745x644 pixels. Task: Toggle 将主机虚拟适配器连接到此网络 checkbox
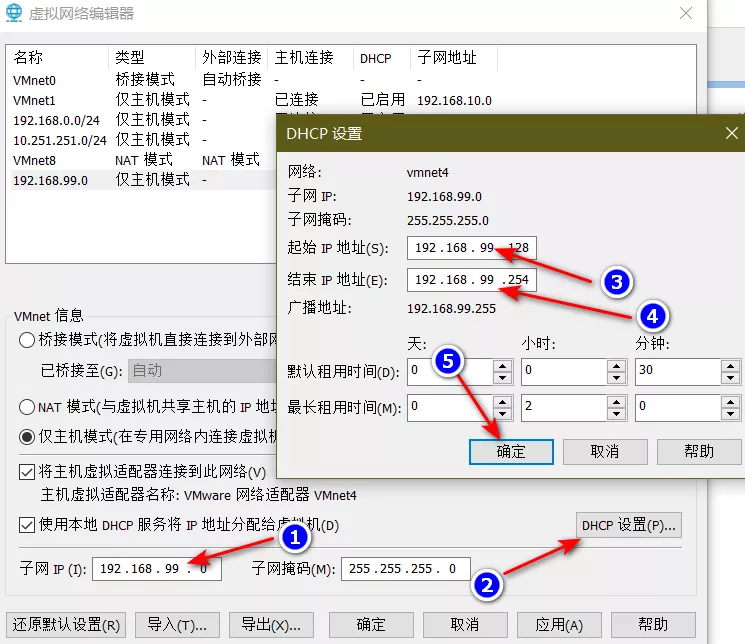27,472
